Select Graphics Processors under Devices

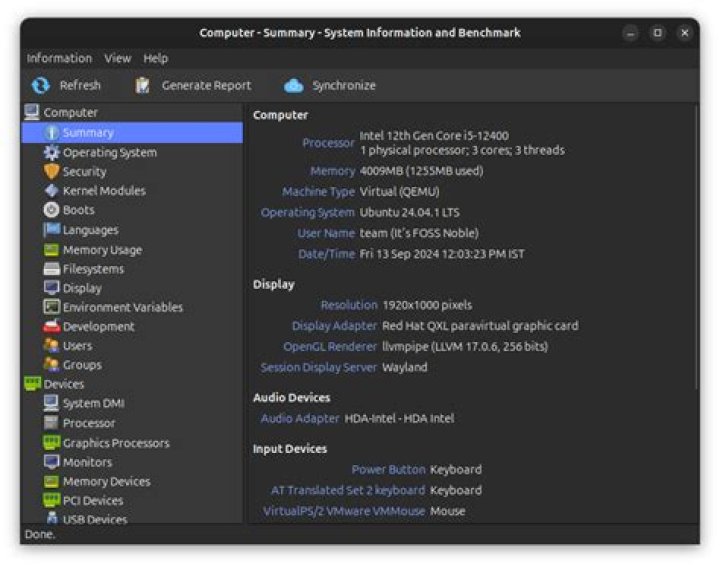[x=116, y=443]
